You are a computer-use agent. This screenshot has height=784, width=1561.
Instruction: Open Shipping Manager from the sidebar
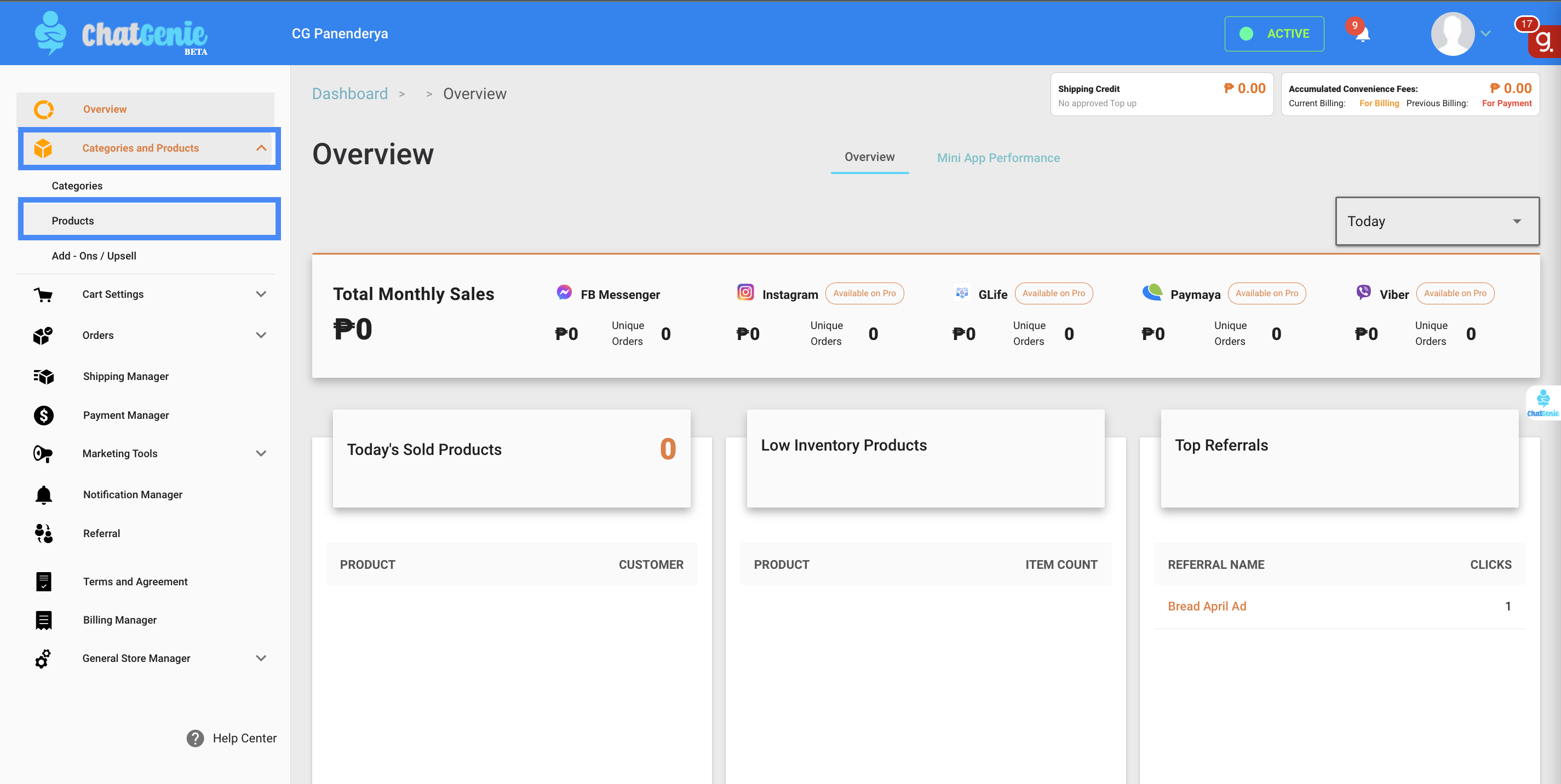coord(125,376)
